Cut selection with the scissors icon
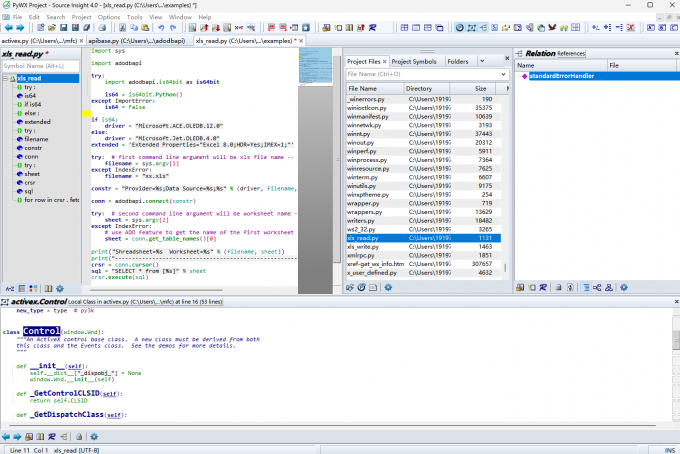The height and width of the screenshot is (454, 680). 122,28
